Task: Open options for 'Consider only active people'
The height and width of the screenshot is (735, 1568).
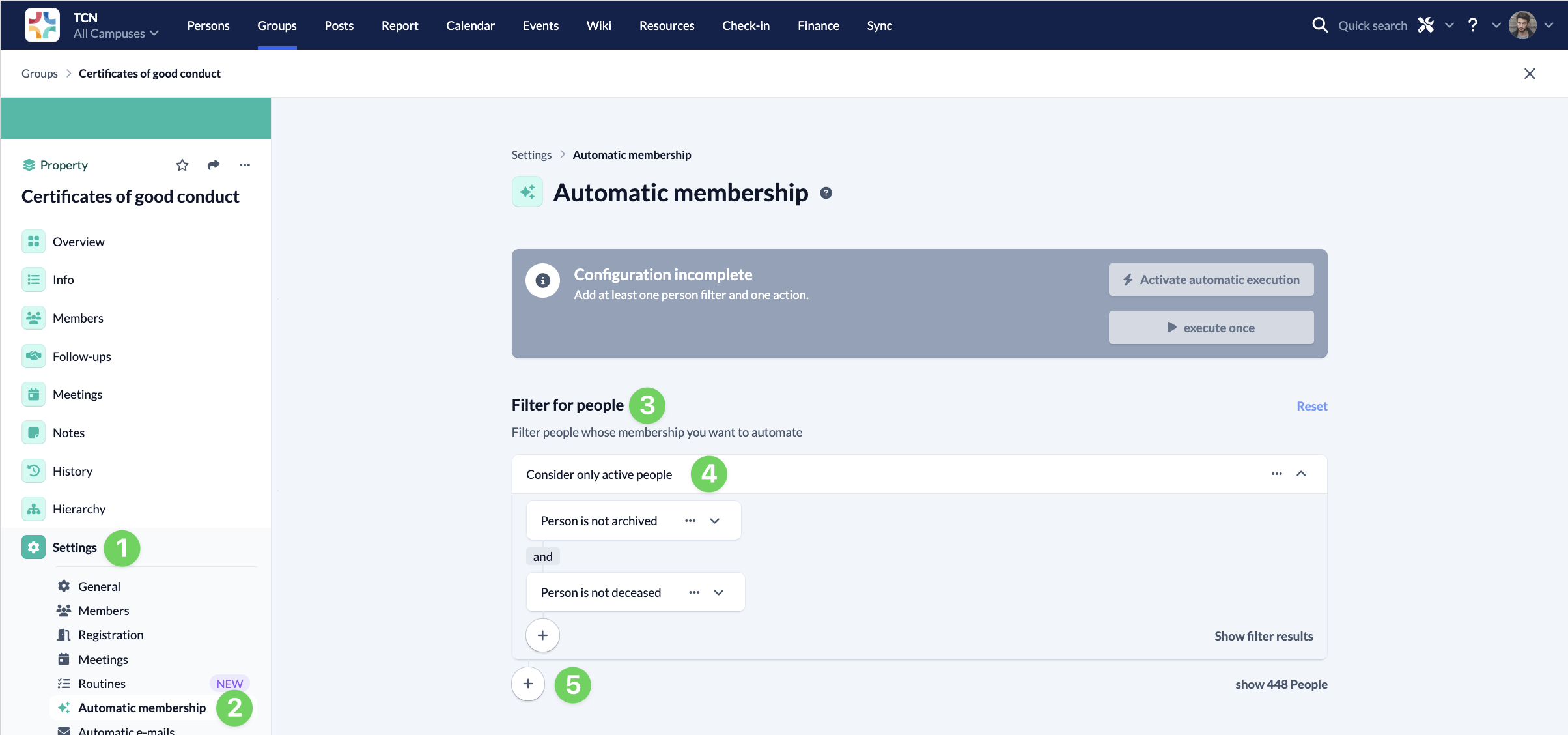Action: coord(1276,474)
